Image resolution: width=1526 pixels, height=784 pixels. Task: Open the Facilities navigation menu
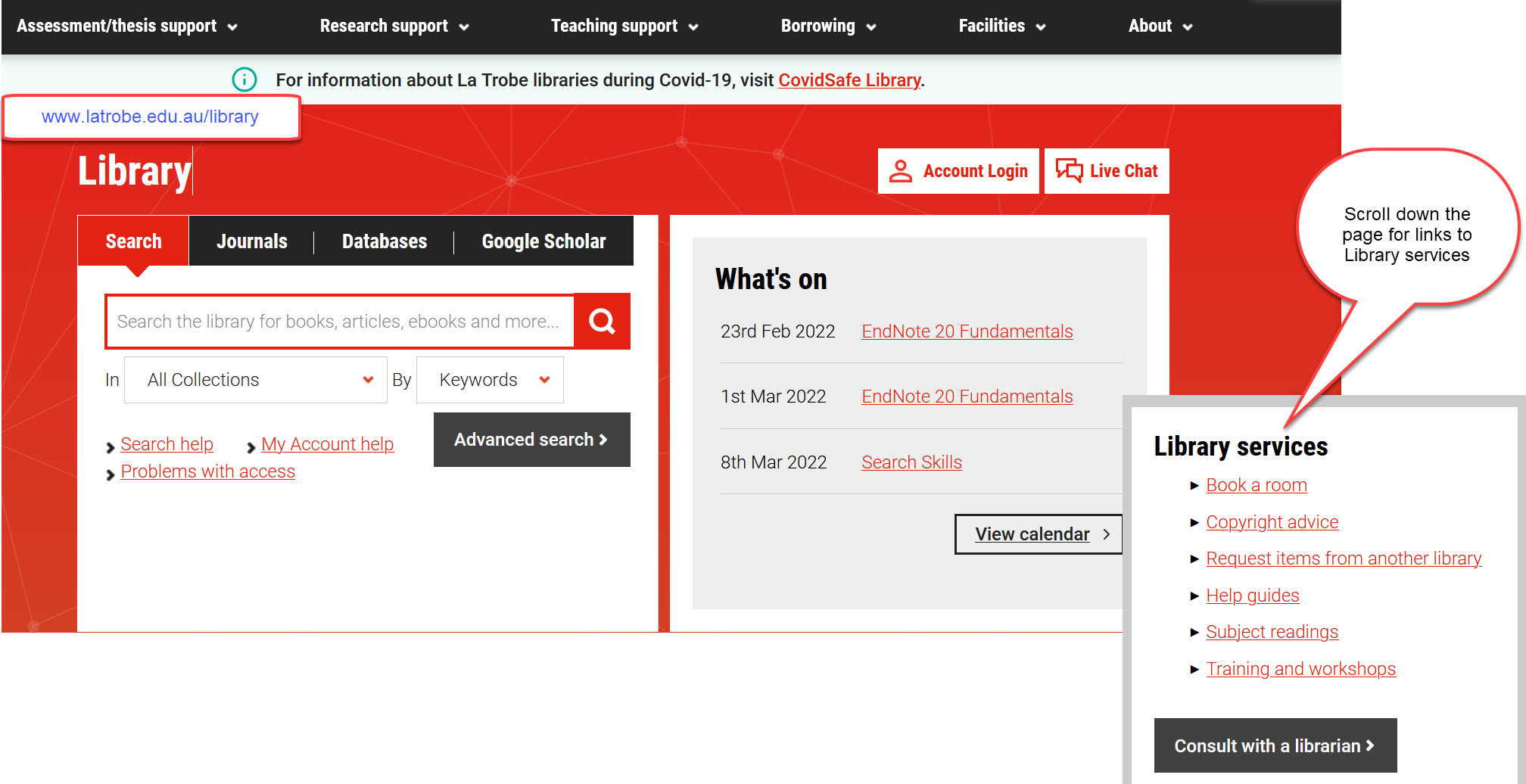click(1001, 26)
